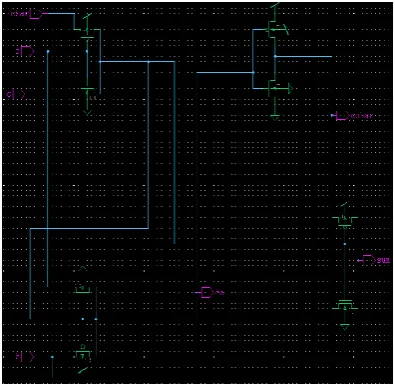Select the ground symbol under the top-right inverter
This screenshot has height=384, width=395.
tap(275, 117)
